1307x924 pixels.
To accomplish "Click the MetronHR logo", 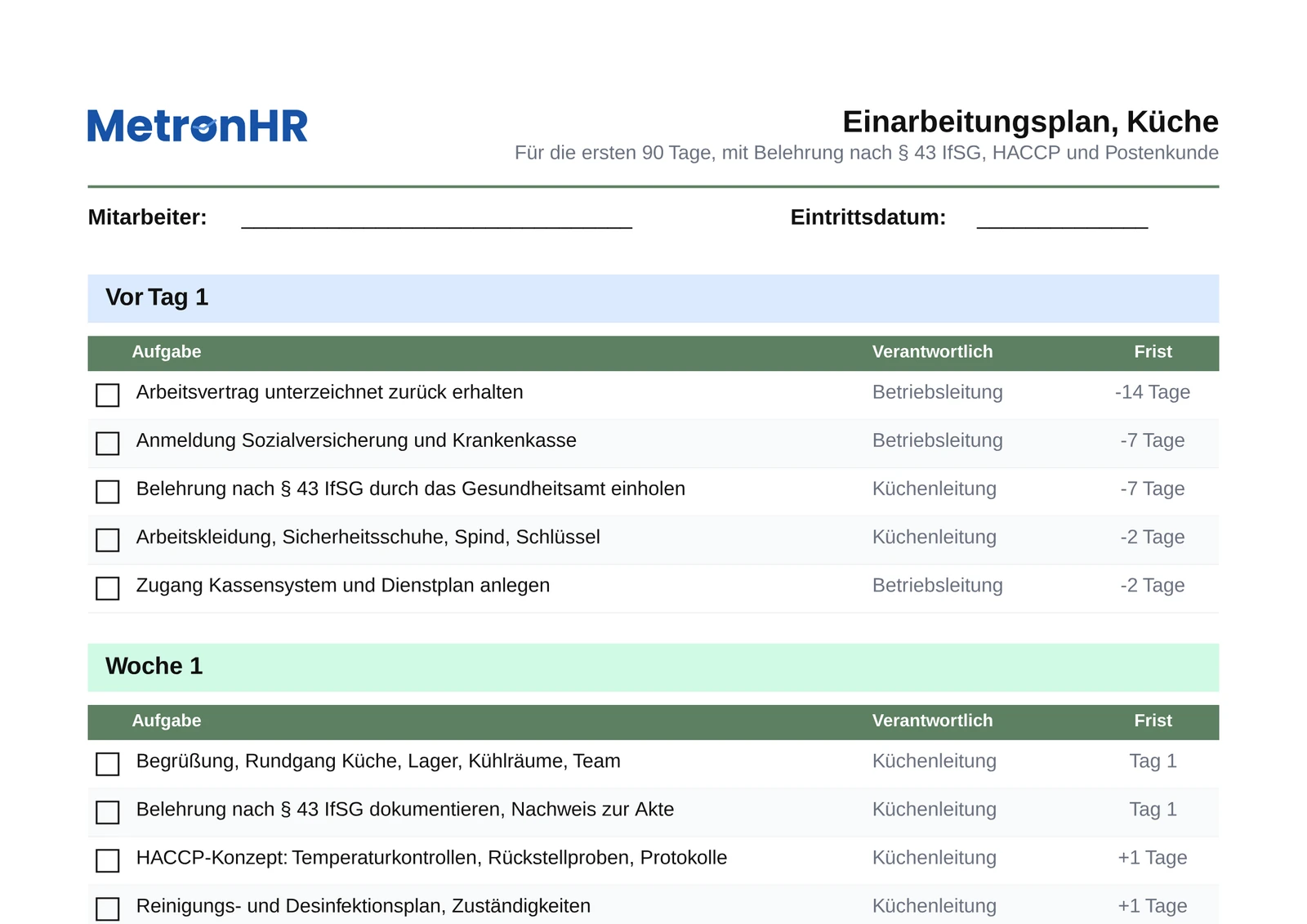I will coord(198,126).
